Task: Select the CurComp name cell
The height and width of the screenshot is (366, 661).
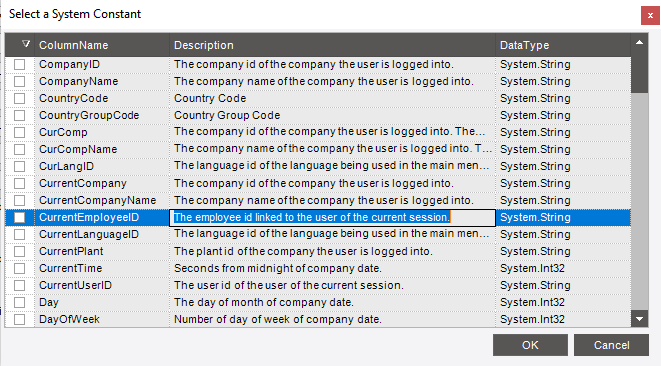Action: point(102,132)
